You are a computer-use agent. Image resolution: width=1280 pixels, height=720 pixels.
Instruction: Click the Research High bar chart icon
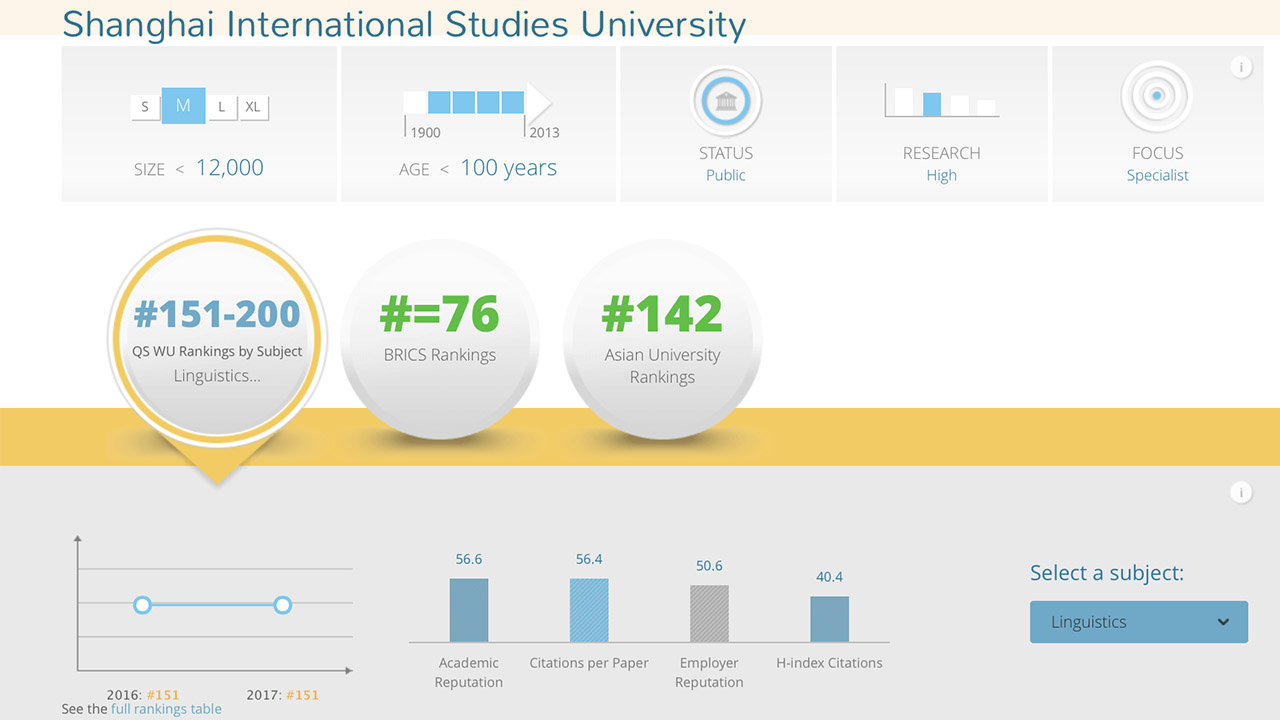(x=941, y=101)
